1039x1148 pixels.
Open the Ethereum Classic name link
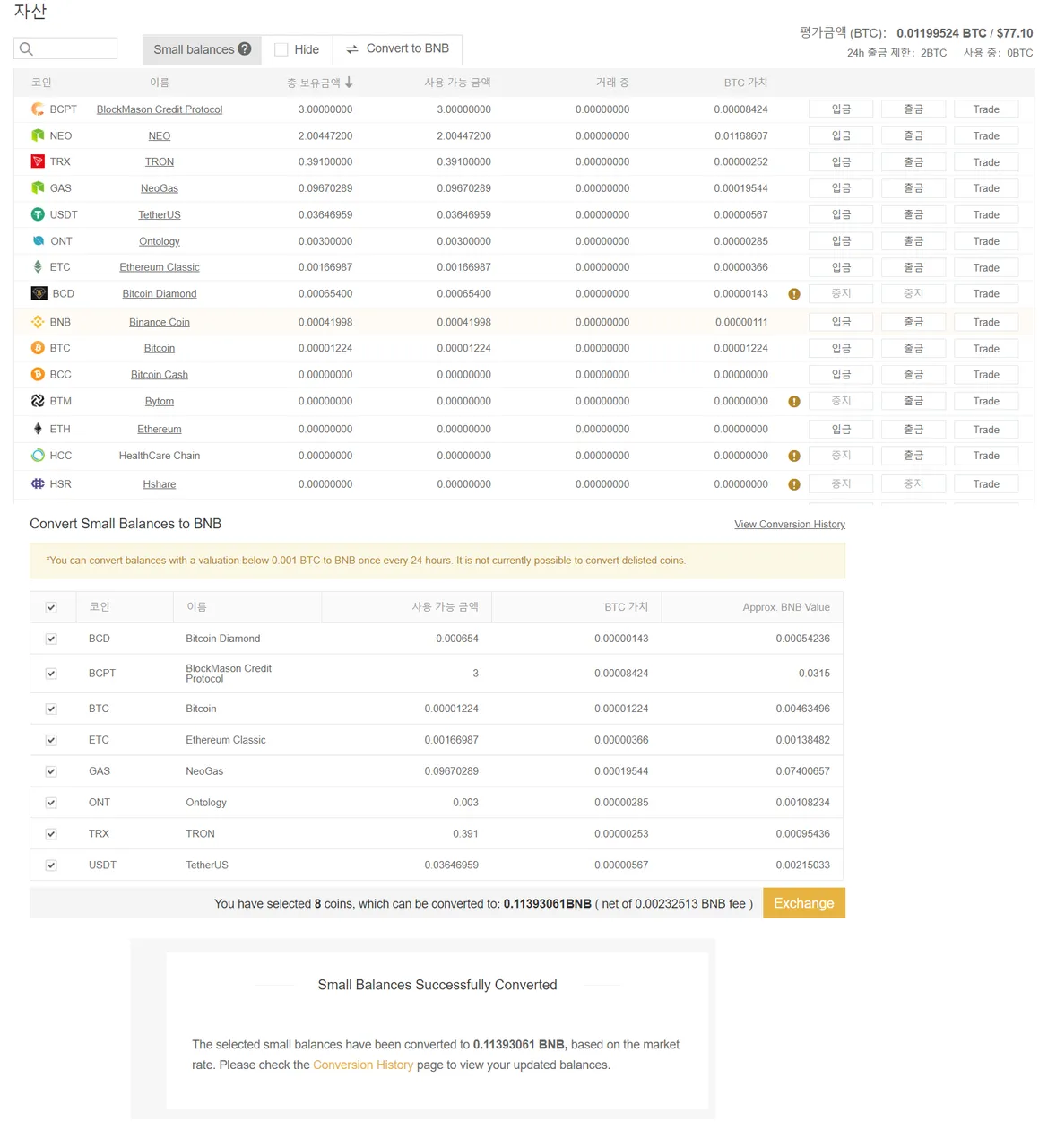pyautogui.click(x=160, y=267)
